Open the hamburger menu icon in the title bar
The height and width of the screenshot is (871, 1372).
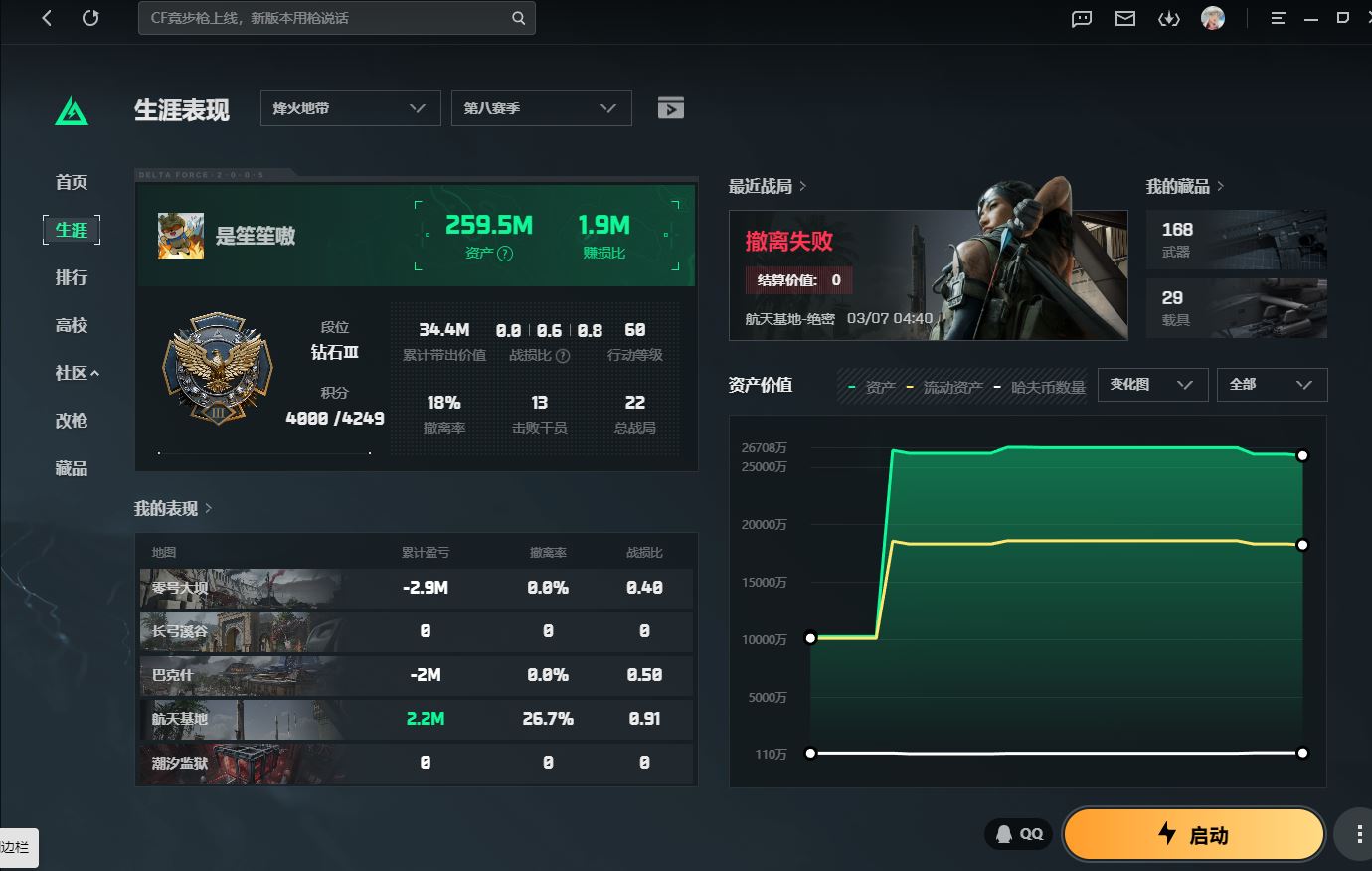(1279, 18)
